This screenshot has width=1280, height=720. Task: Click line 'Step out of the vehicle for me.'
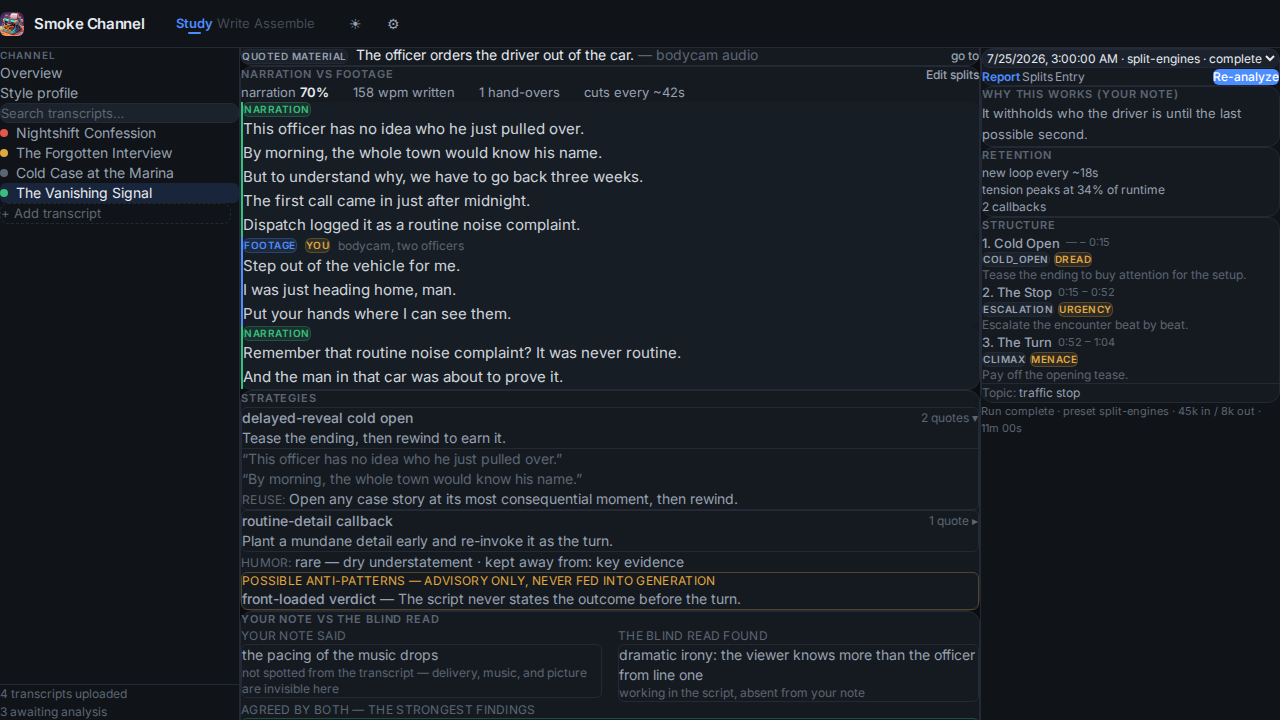click(x=351, y=266)
